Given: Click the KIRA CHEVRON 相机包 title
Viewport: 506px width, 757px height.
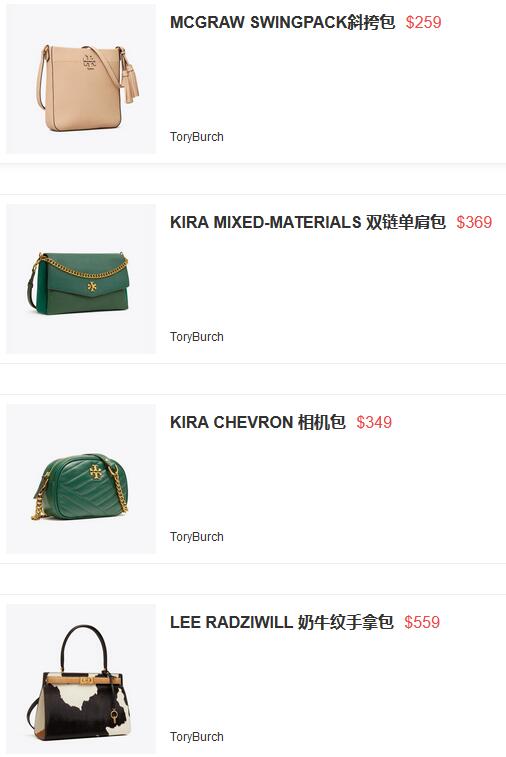Looking at the screenshot, I should (258, 422).
